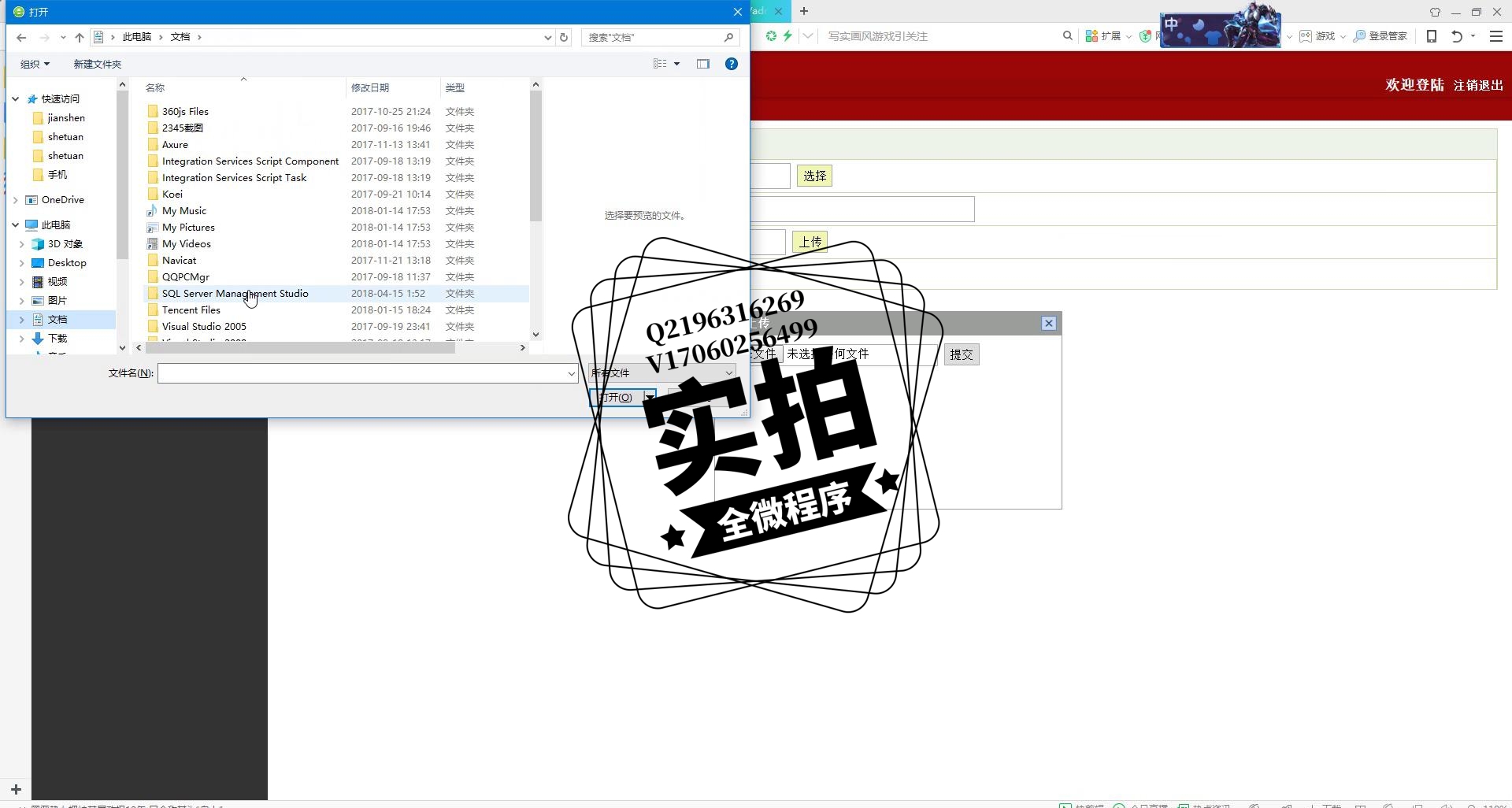The image size is (1512, 808).
Task: Refresh the file dialog folder view
Action: [x=564, y=37]
